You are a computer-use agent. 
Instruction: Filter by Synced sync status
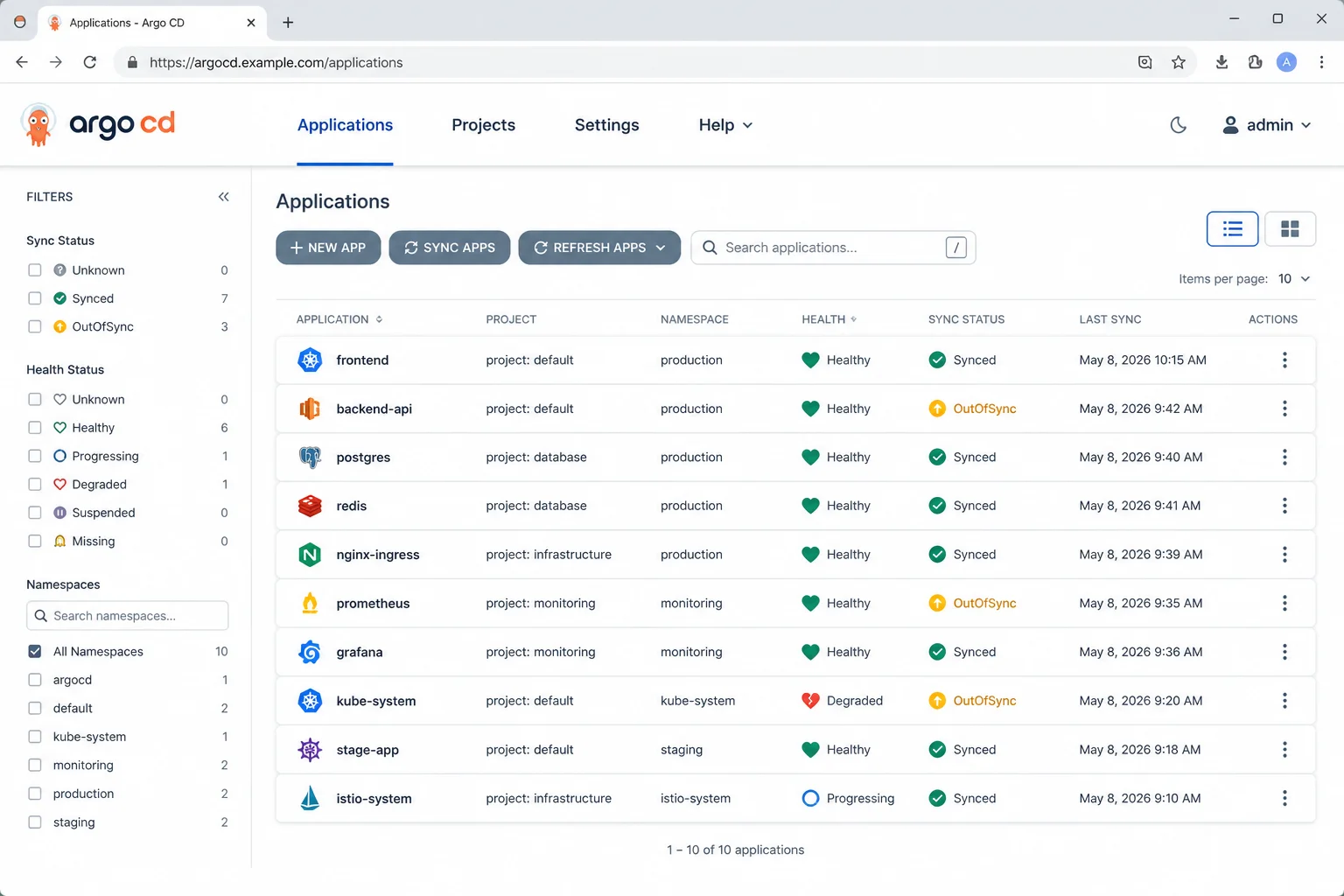click(35, 298)
